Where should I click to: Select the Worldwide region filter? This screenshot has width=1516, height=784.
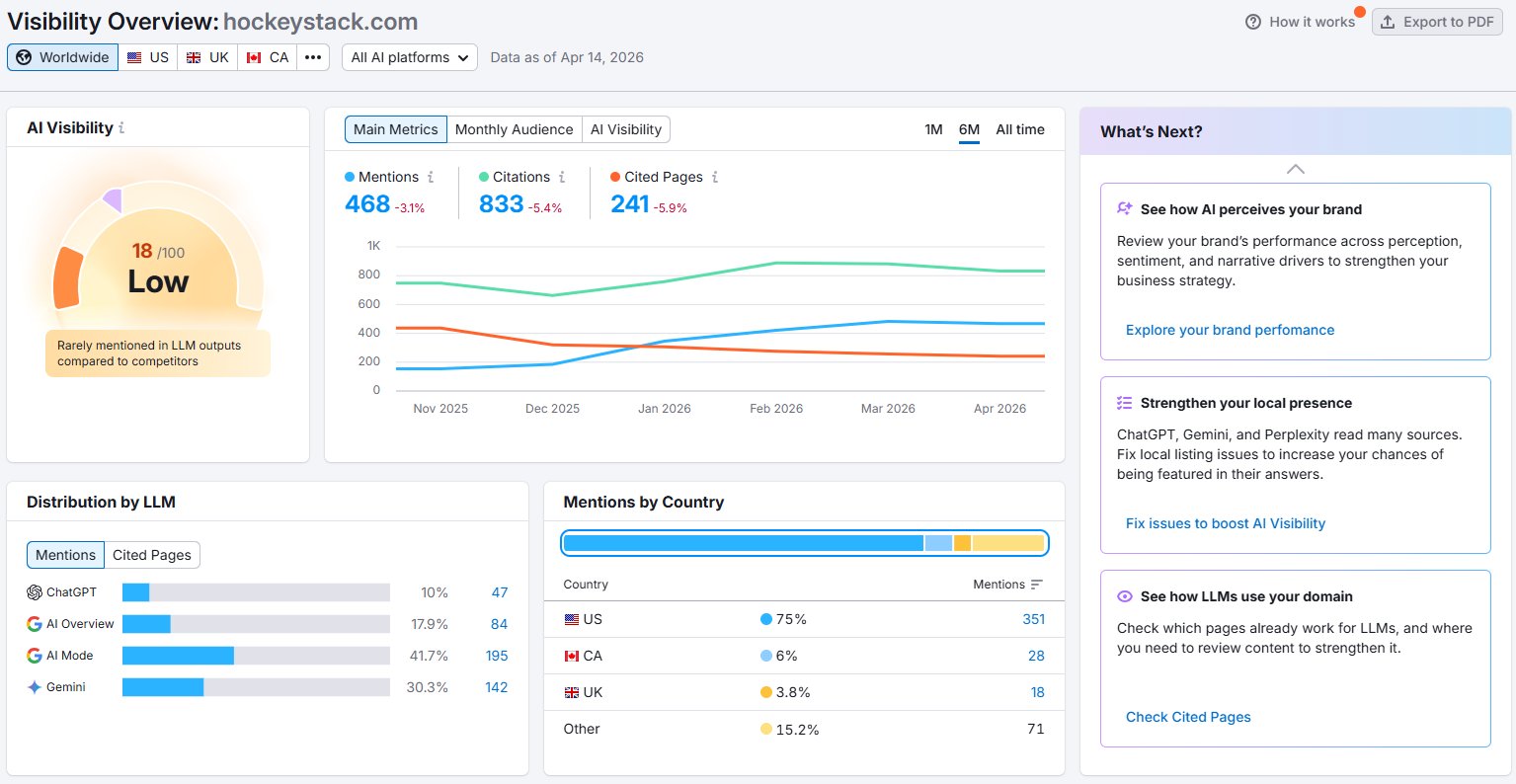point(63,57)
